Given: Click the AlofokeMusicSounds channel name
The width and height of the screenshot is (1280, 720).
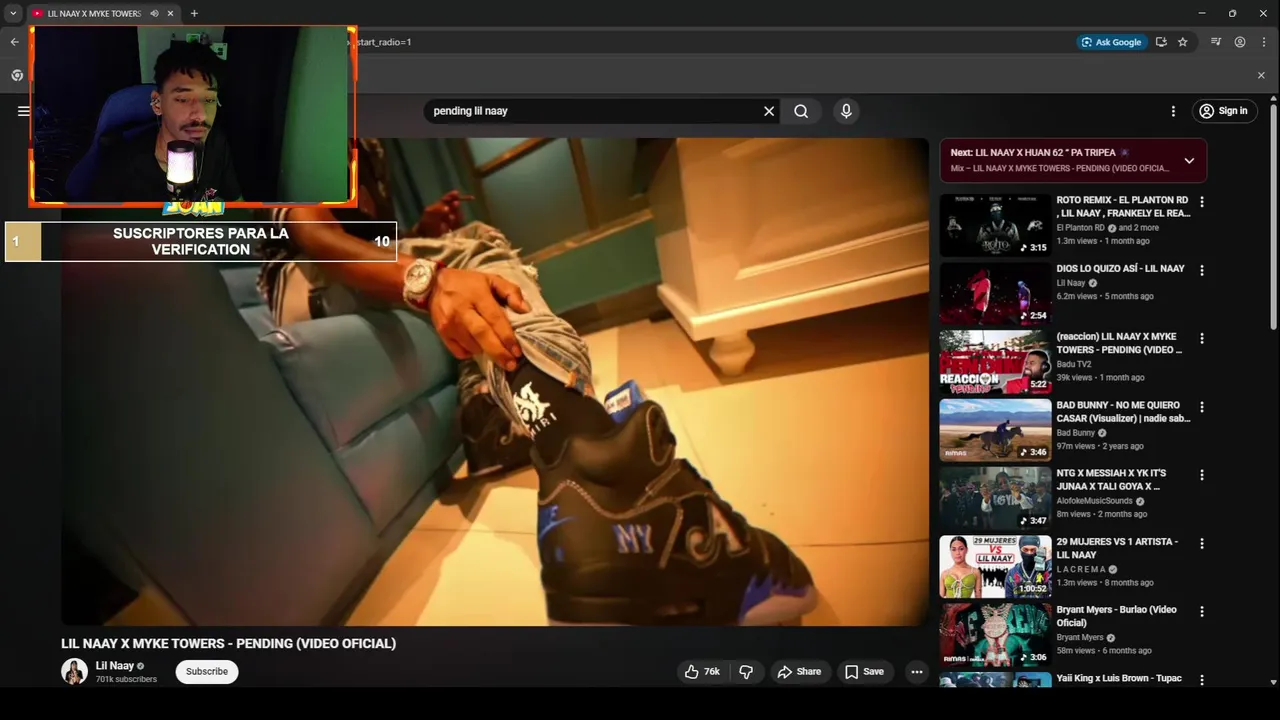Looking at the screenshot, I should tap(1095, 501).
